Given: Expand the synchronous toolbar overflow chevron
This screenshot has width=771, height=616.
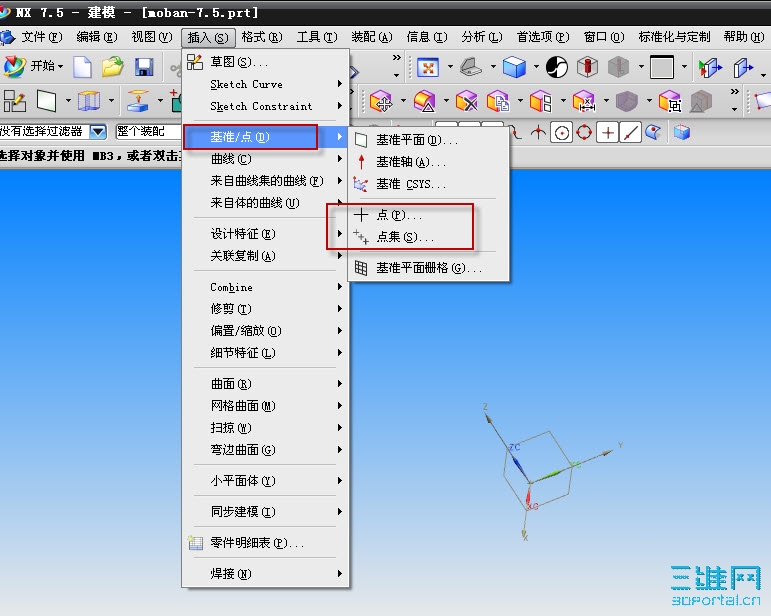Looking at the screenshot, I should pyautogui.click(x=734, y=91).
